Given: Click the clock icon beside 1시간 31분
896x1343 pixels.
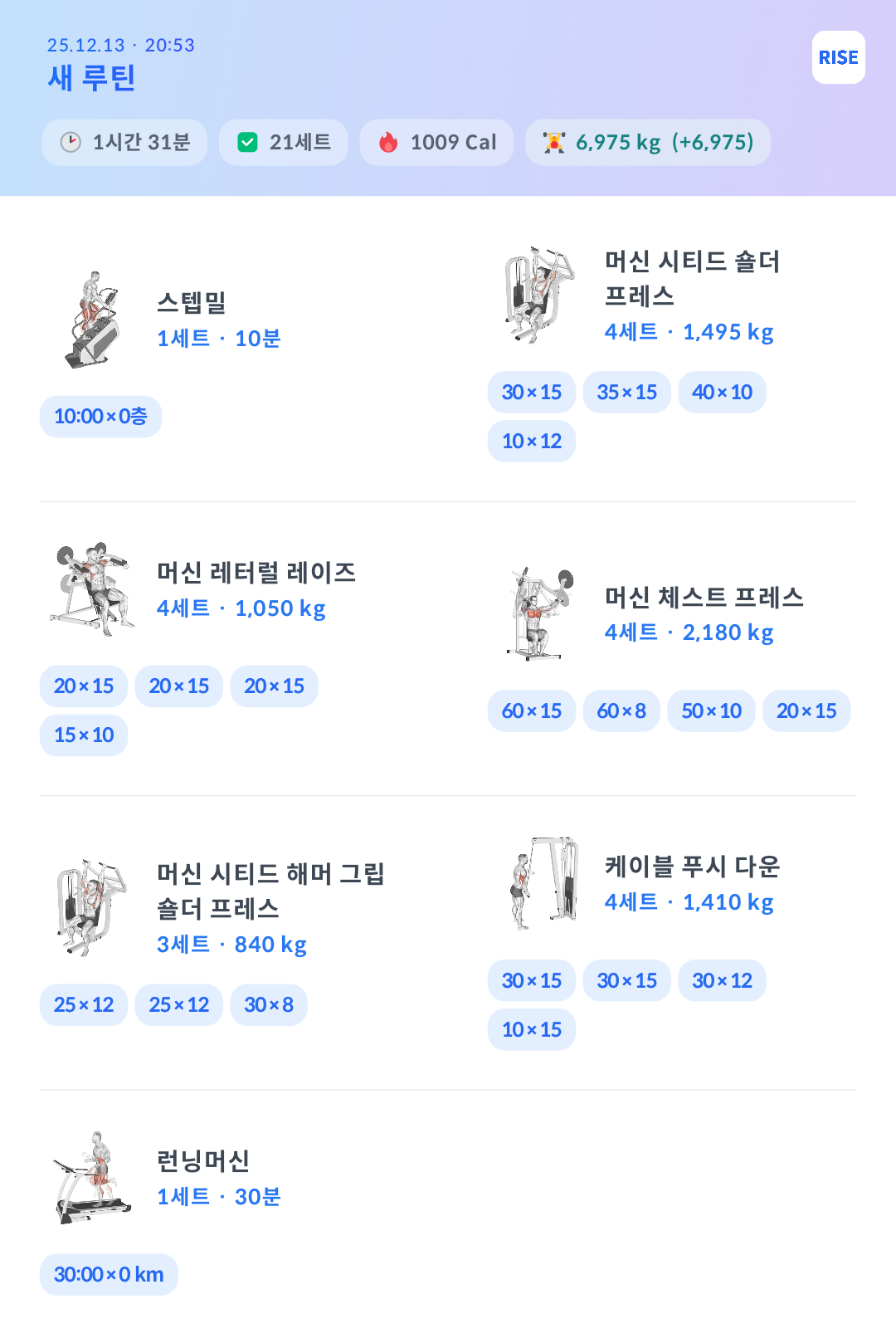Looking at the screenshot, I should [x=71, y=143].
